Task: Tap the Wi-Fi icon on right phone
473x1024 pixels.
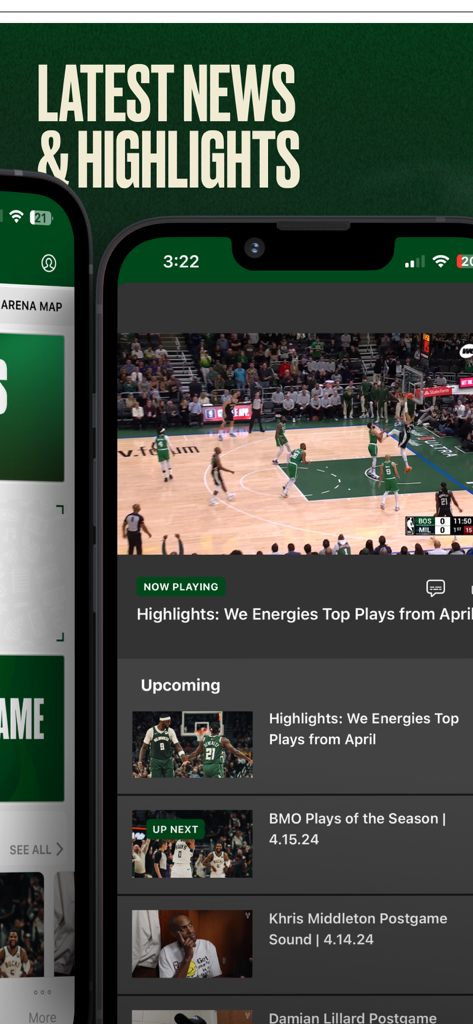Action: [441, 261]
